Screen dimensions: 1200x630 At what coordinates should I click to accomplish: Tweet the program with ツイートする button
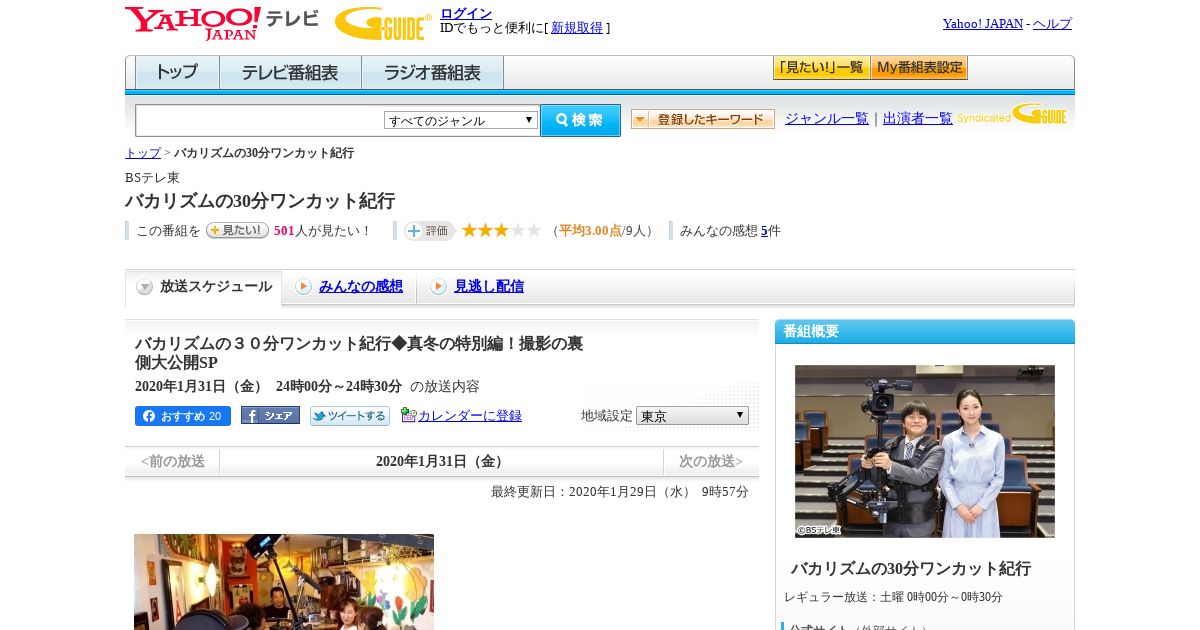point(350,416)
